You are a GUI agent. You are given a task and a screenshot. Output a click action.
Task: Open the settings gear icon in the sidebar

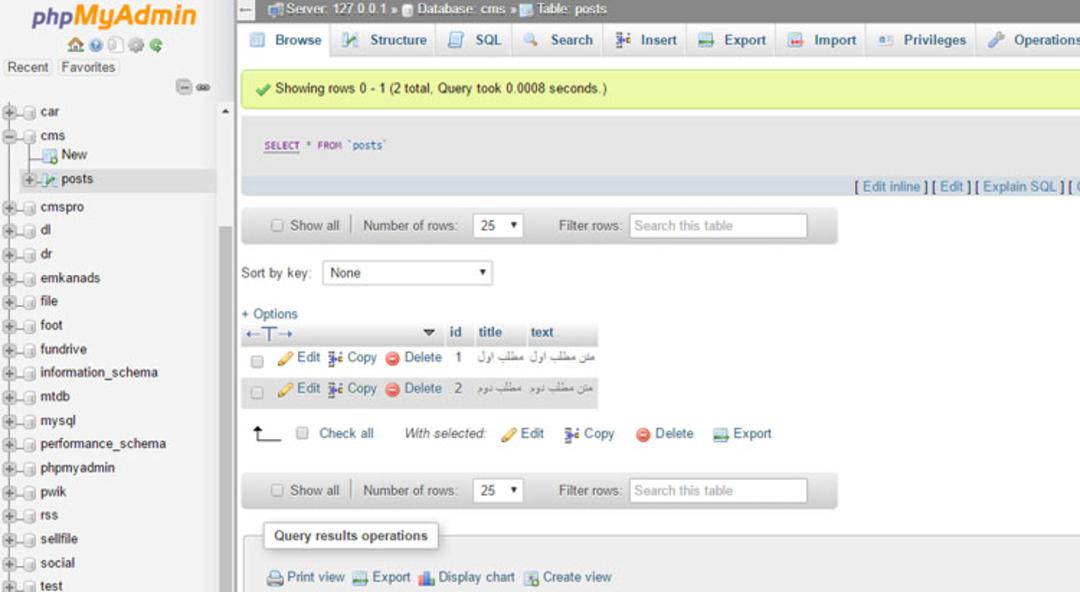tap(136, 45)
